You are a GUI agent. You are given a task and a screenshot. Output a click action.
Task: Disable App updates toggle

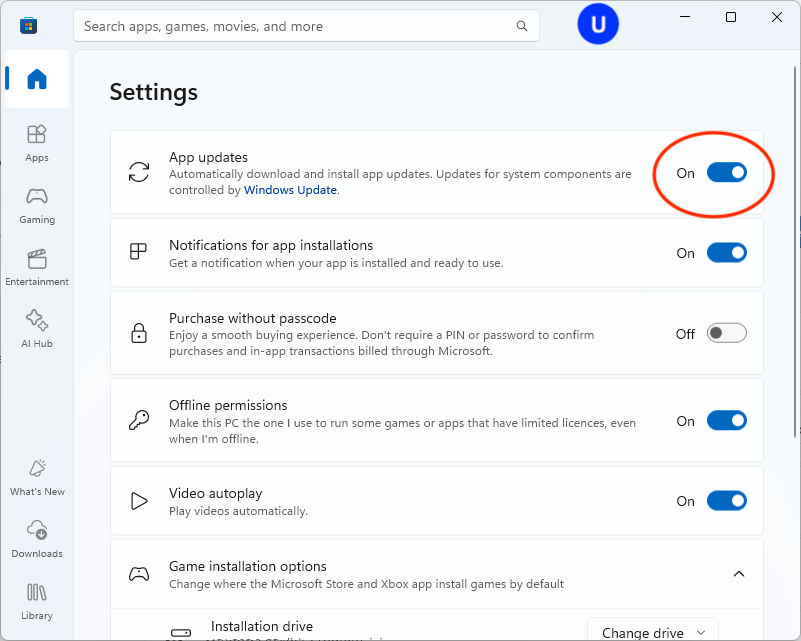point(727,172)
